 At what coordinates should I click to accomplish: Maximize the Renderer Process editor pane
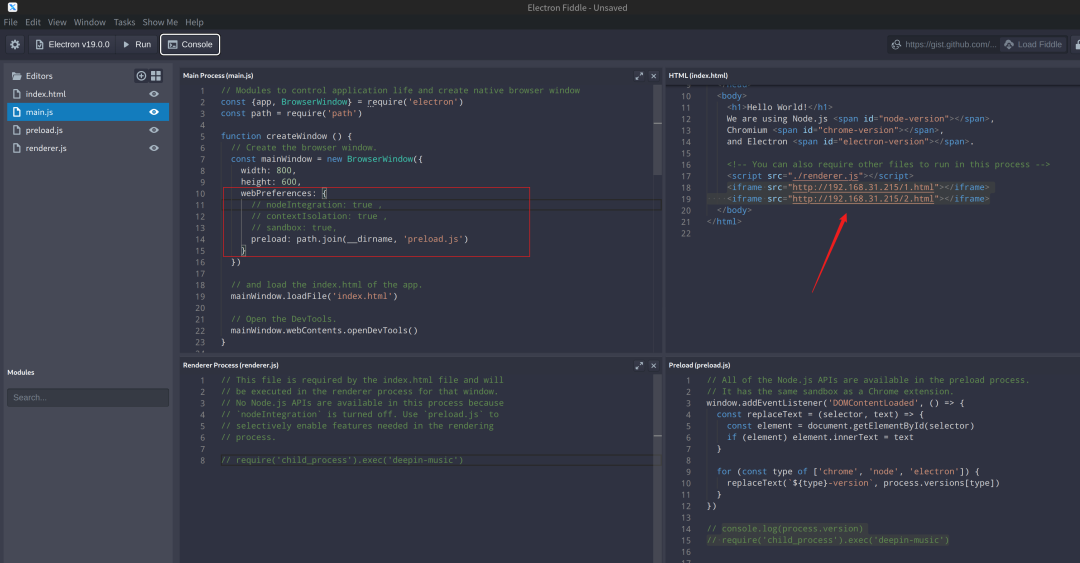click(639, 366)
